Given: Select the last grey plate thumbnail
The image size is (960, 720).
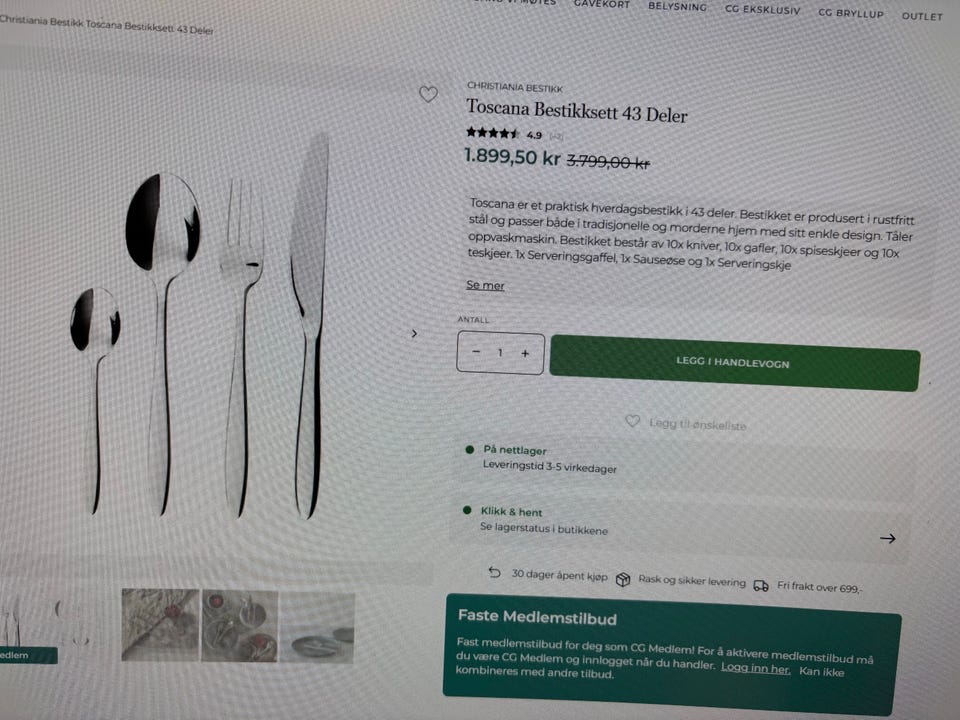Looking at the screenshot, I should click(317, 628).
